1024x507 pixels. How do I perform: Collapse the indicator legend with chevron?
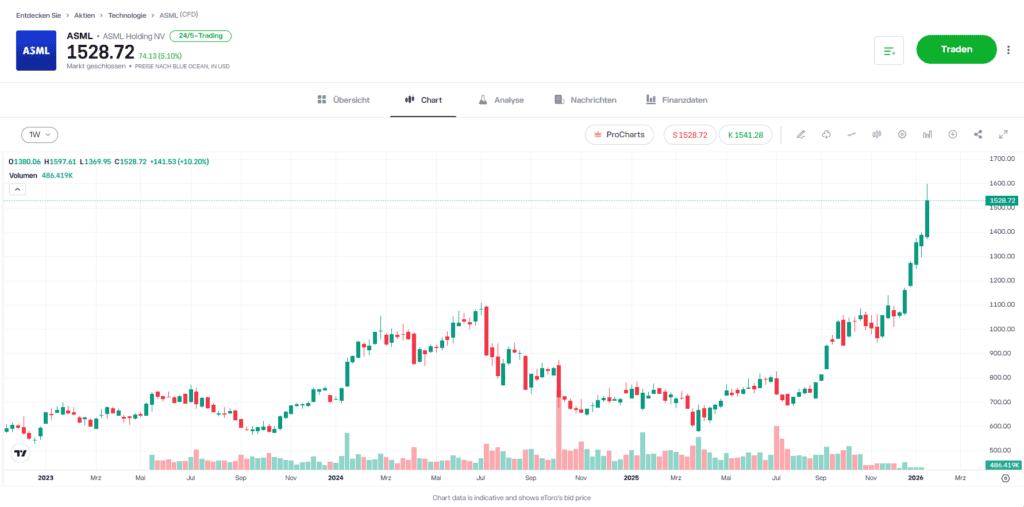(x=18, y=188)
